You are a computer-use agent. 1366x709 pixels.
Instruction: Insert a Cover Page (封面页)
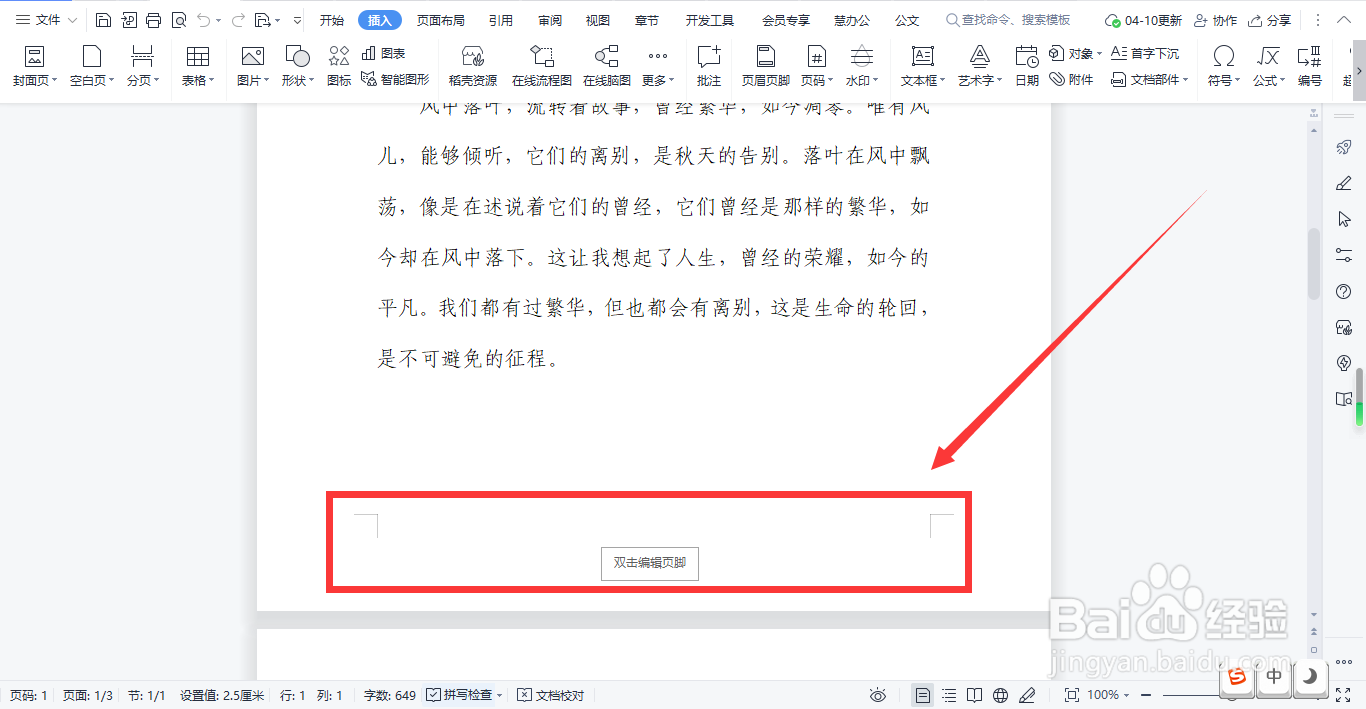pyautogui.click(x=35, y=66)
